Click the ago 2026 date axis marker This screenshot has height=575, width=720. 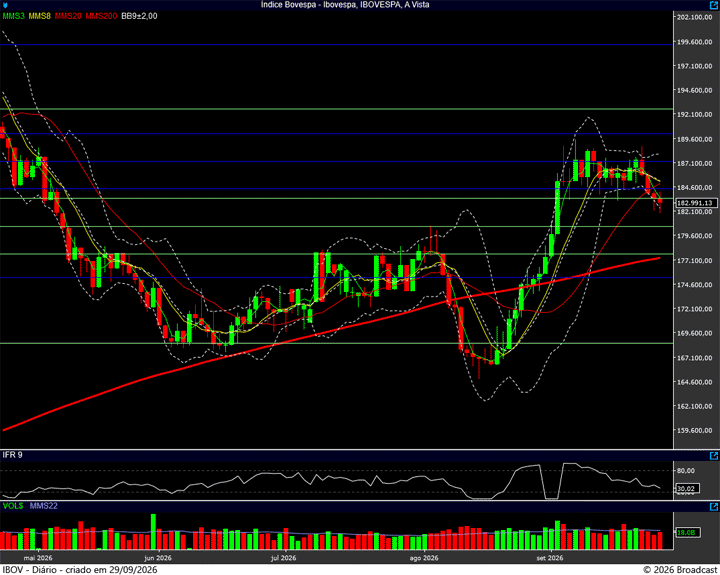[424, 558]
